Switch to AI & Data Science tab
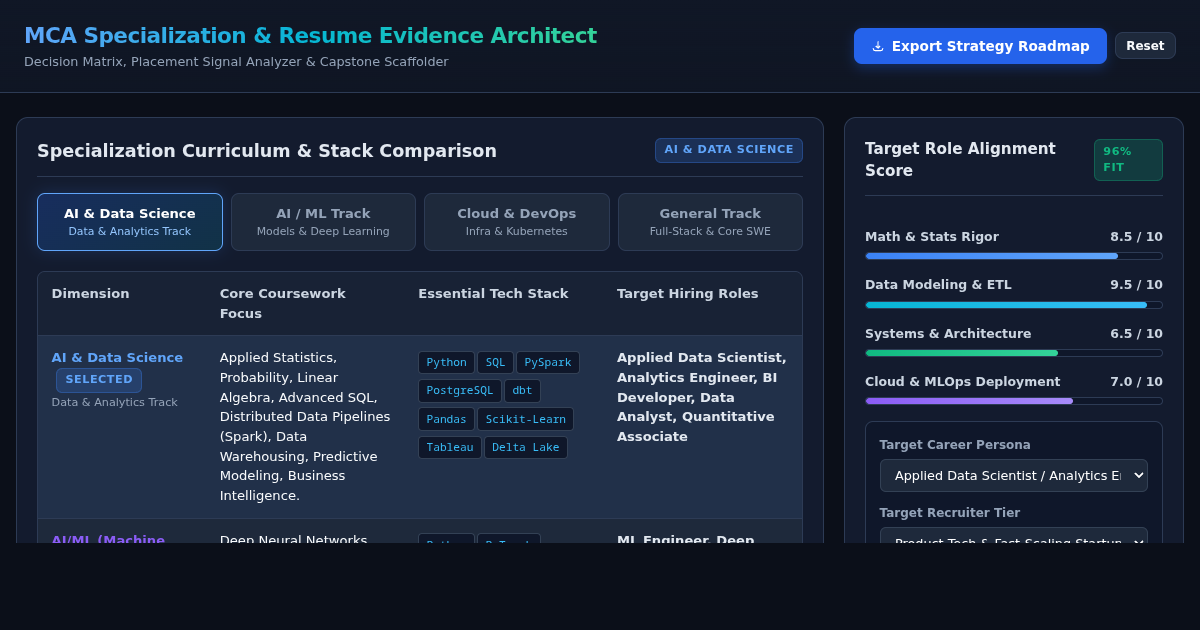 [x=130, y=222]
